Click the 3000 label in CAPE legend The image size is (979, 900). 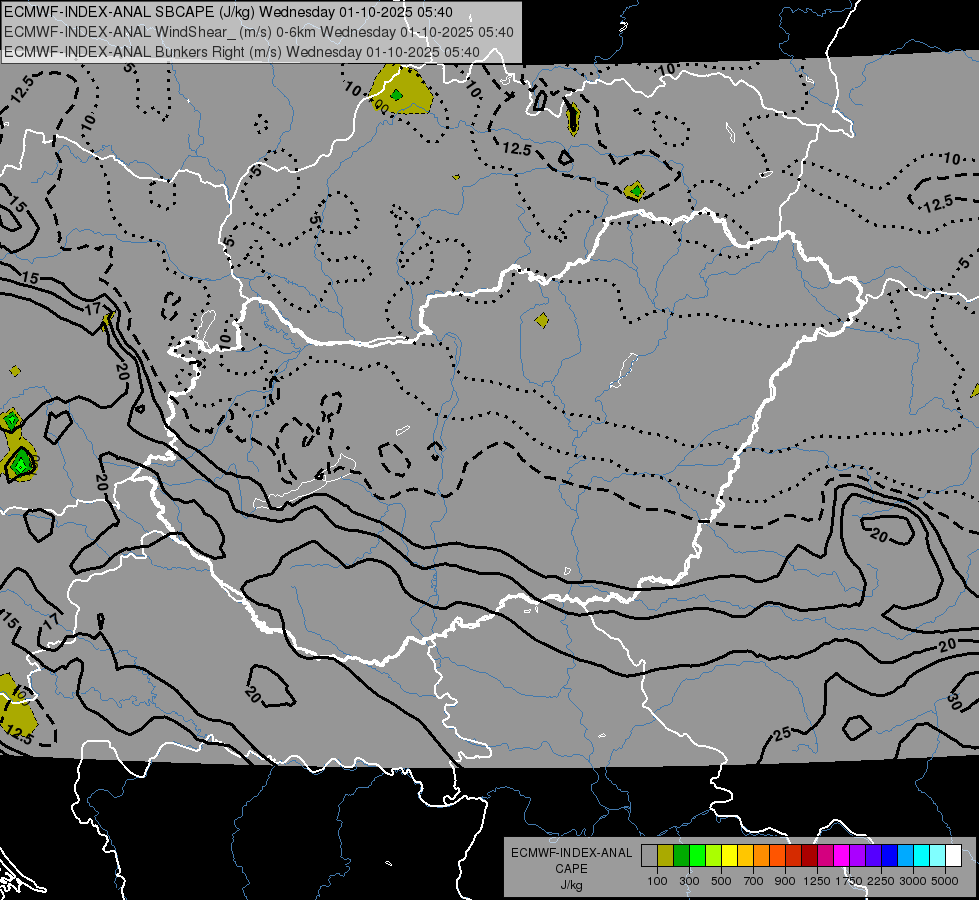pyautogui.click(x=913, y=881)
